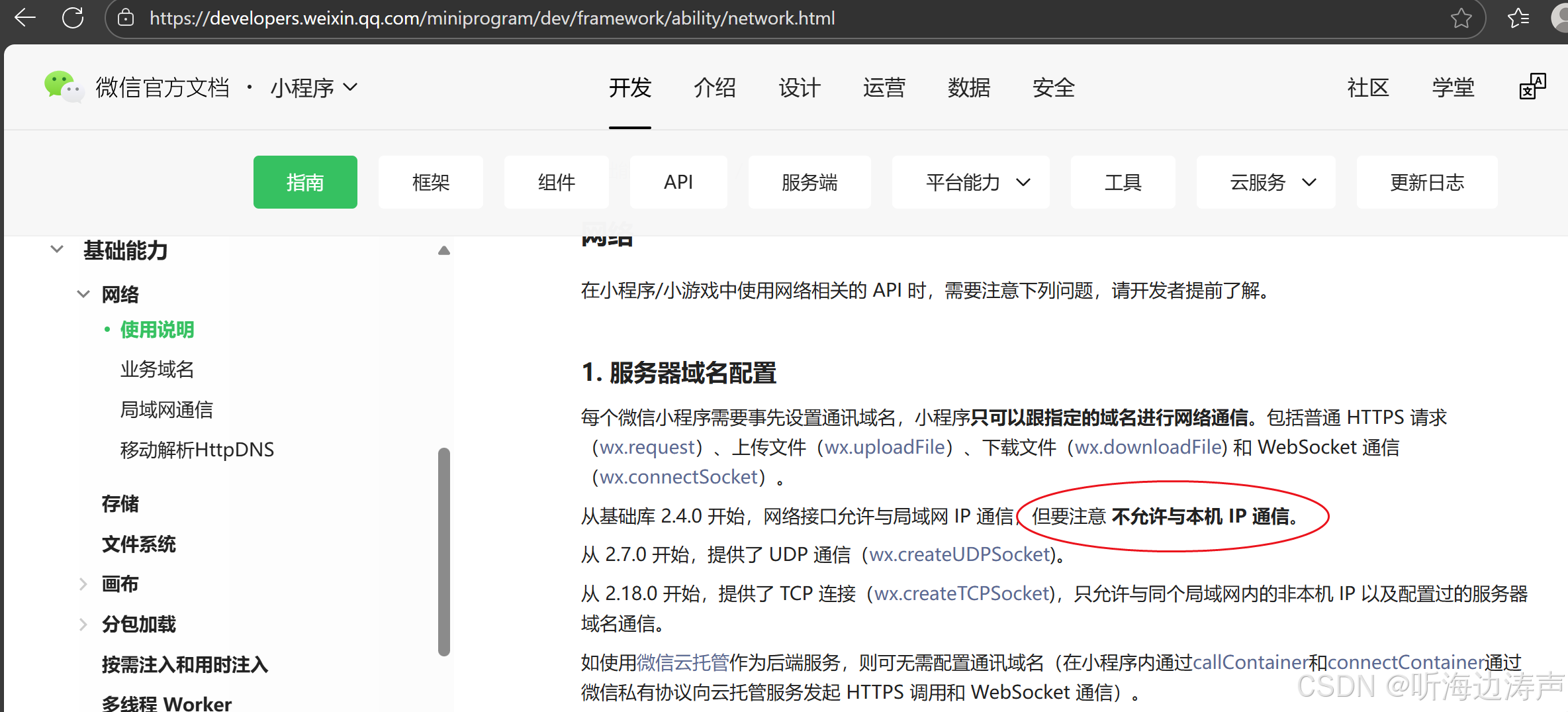The image size is (1568, 712).
Task: Click the green 指南 button
Action: (305, 182)
